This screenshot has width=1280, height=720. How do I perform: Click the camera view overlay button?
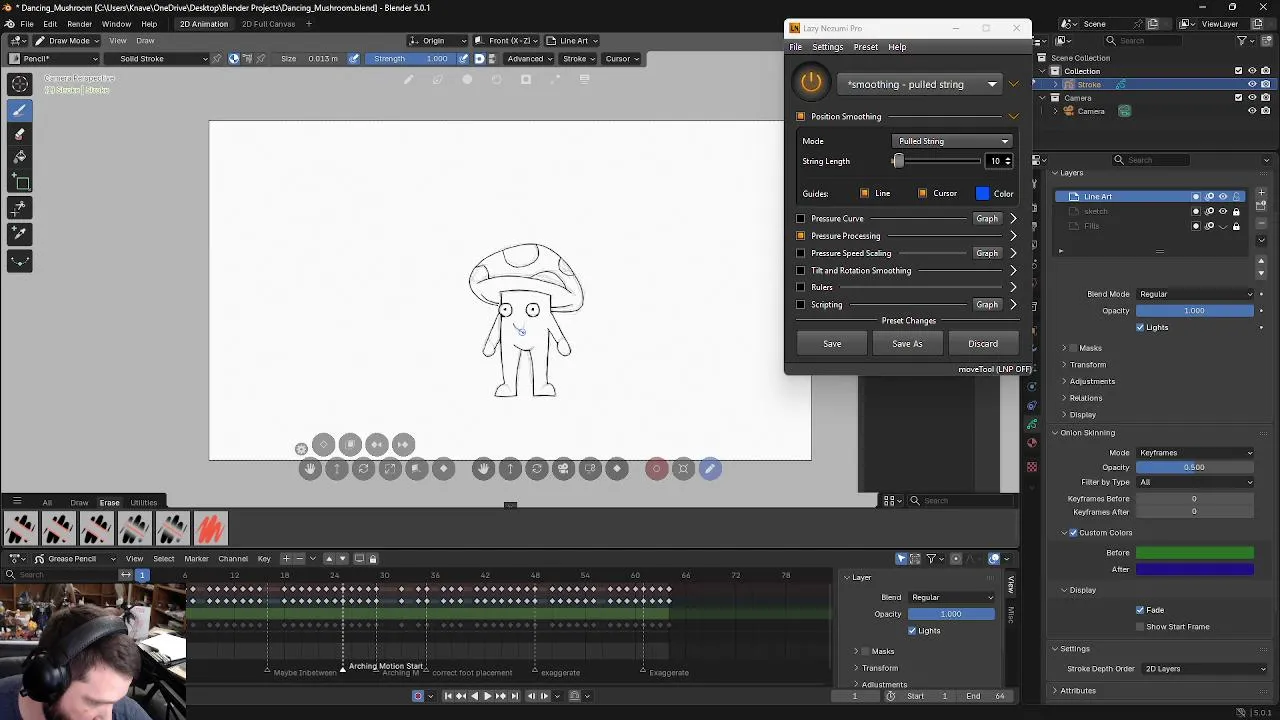tap(564, 468)
